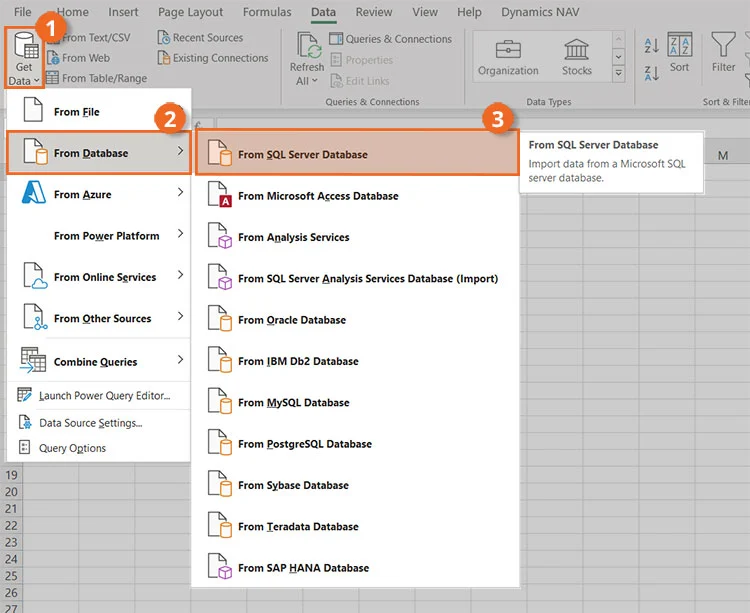Expand the From Azure submenu arrow

point(180,192)
